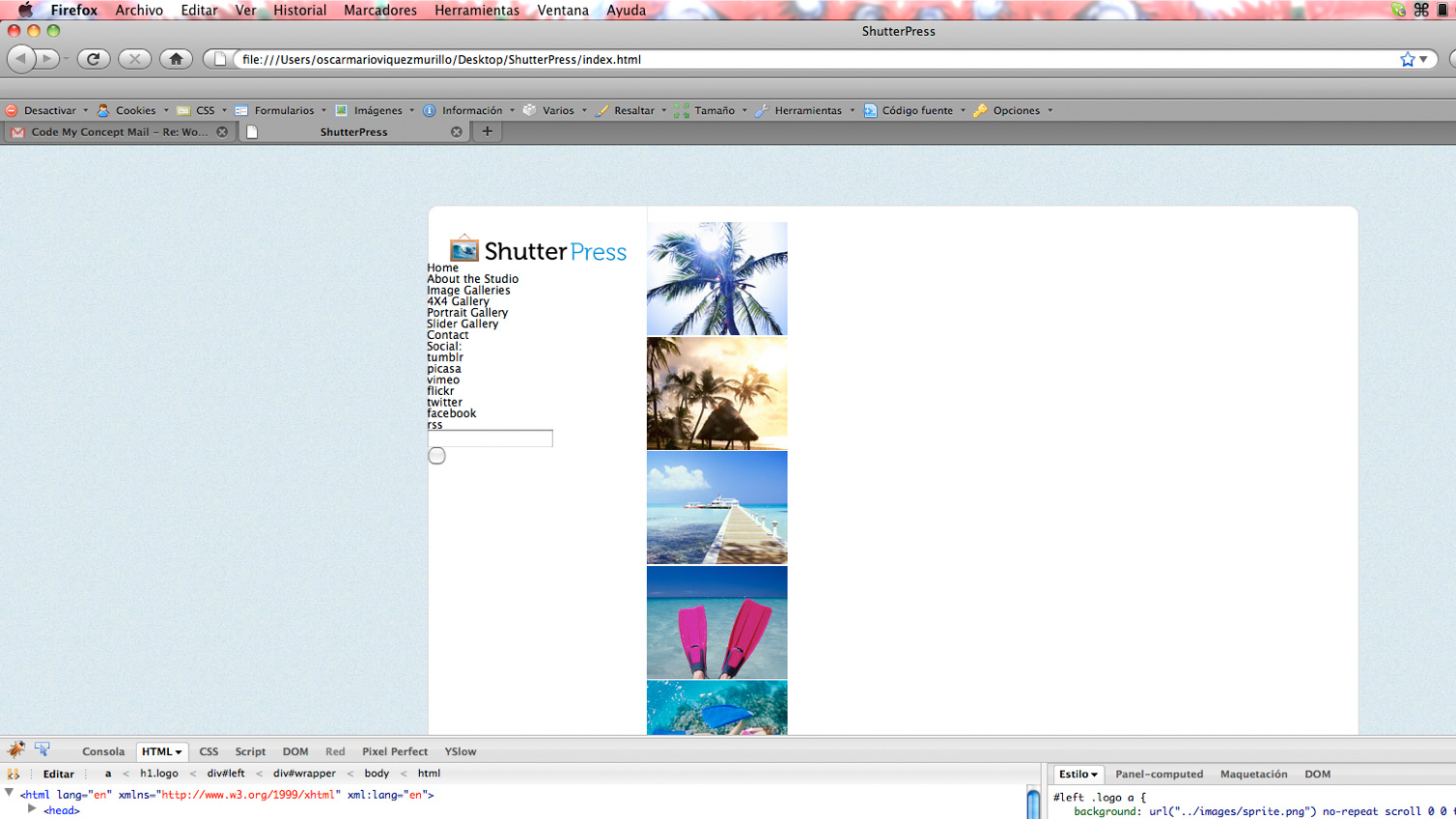Open the Apple menu
Viewport: 1456px width, 819px height.
25,10
